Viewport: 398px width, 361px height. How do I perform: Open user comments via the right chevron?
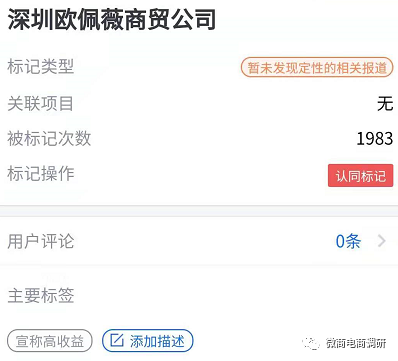[382, 241]
